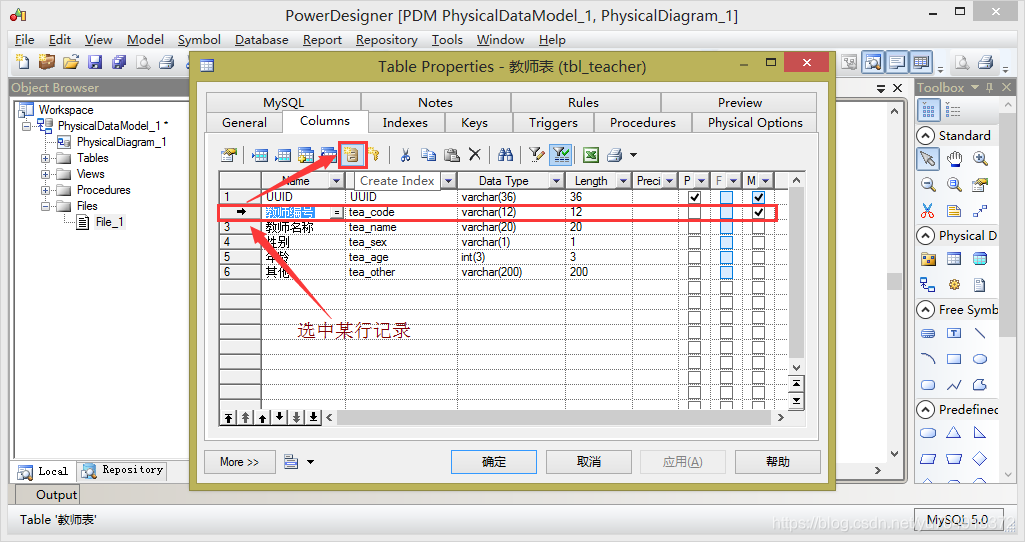Click the Delete X icon in dialog toolbar
Viewport: 1025px width, 542px height.
click(475, 155)
